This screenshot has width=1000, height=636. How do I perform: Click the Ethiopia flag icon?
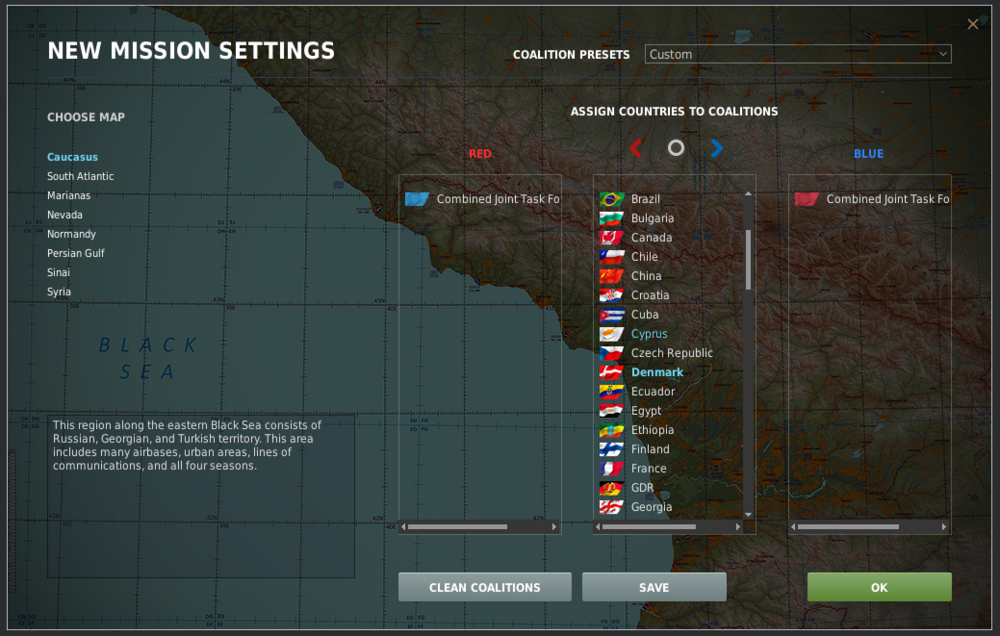click(611, 430)
